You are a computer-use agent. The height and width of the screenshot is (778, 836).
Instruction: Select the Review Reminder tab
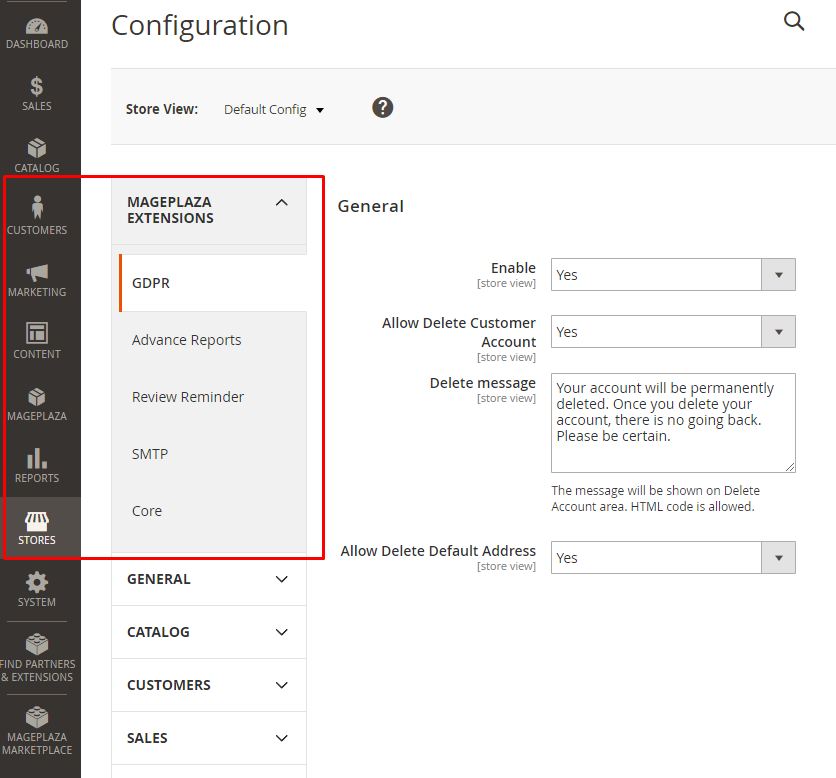188,397
